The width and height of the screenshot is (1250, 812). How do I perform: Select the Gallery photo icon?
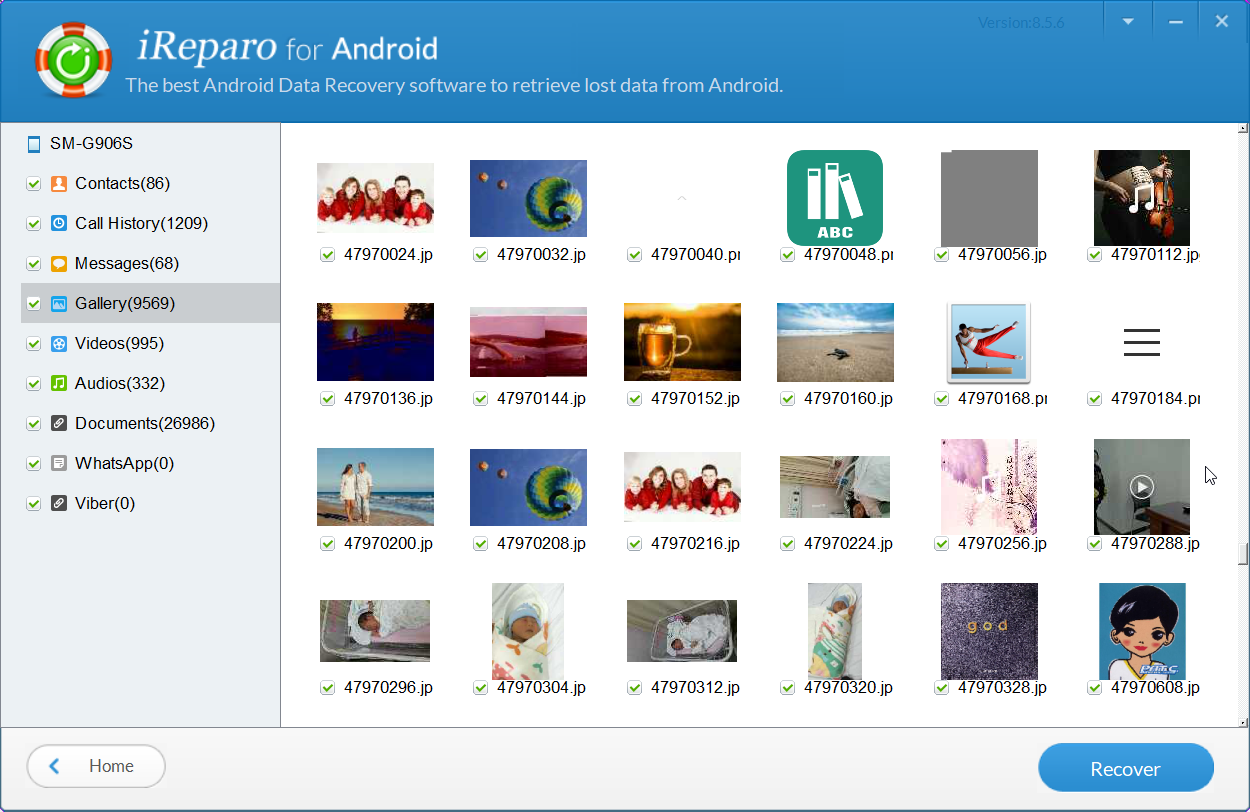59,303
